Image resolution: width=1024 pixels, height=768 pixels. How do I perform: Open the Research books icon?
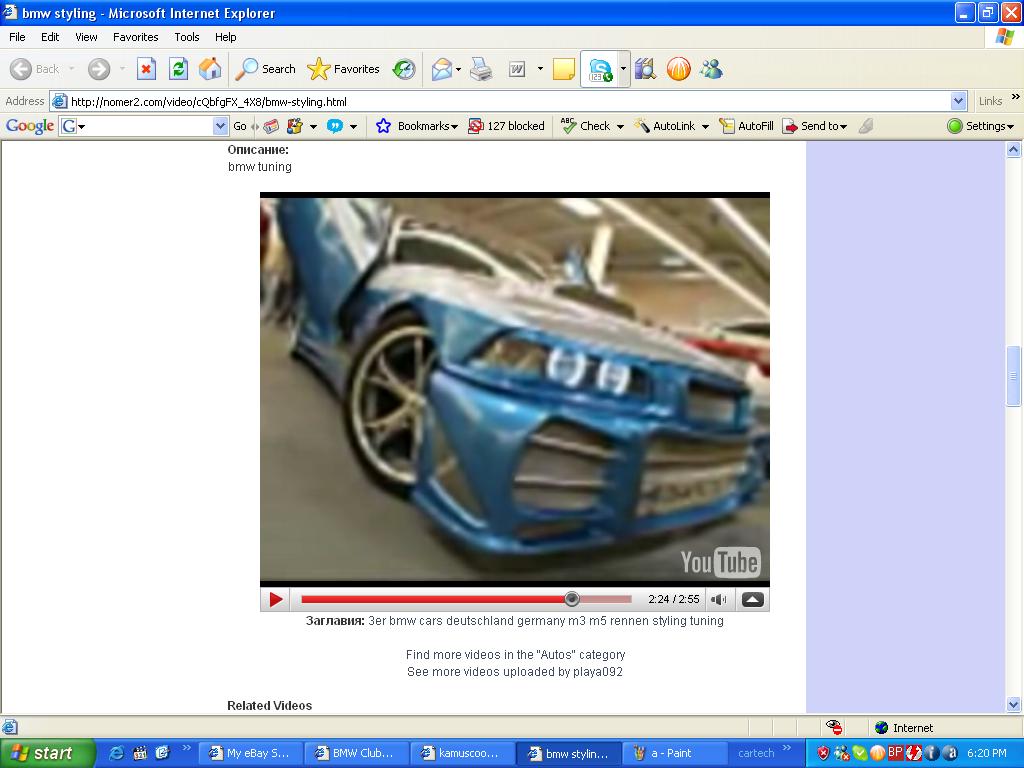coord(645,69)
